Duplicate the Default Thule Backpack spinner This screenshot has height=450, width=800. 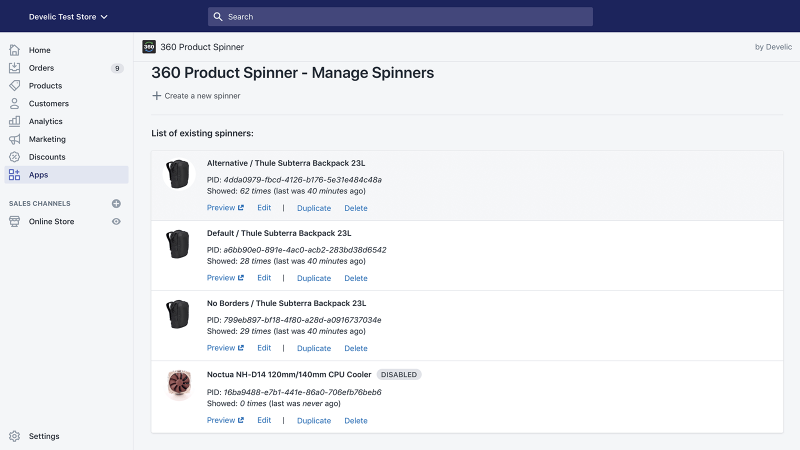point(314,278)
